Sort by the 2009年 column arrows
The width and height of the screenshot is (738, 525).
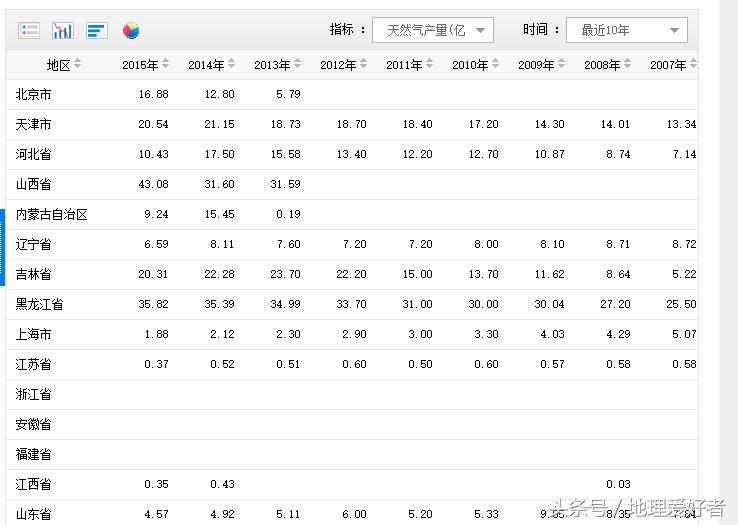pyautogui.click(x=562, y=64)
